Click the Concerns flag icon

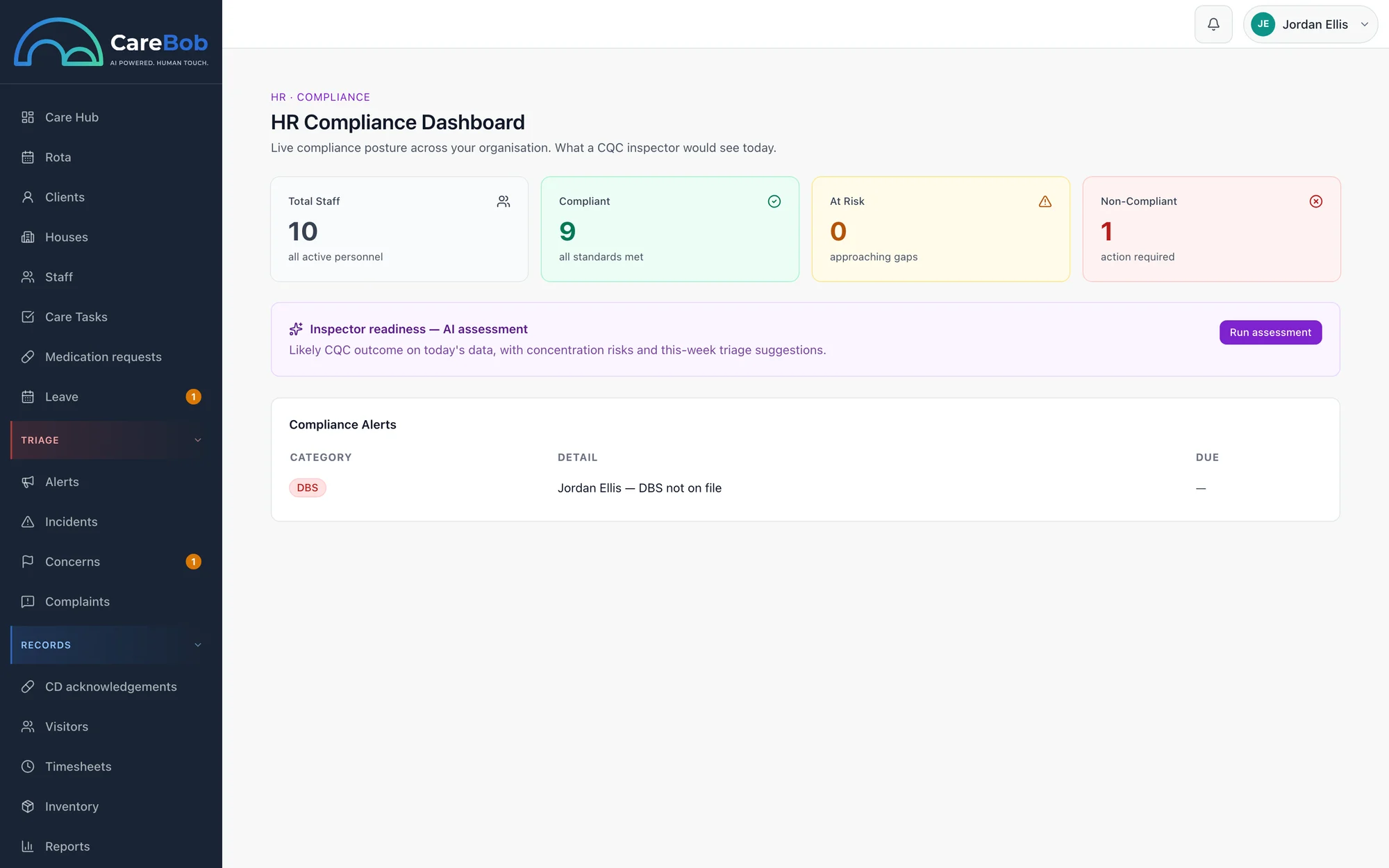click(x=28, y=562)
